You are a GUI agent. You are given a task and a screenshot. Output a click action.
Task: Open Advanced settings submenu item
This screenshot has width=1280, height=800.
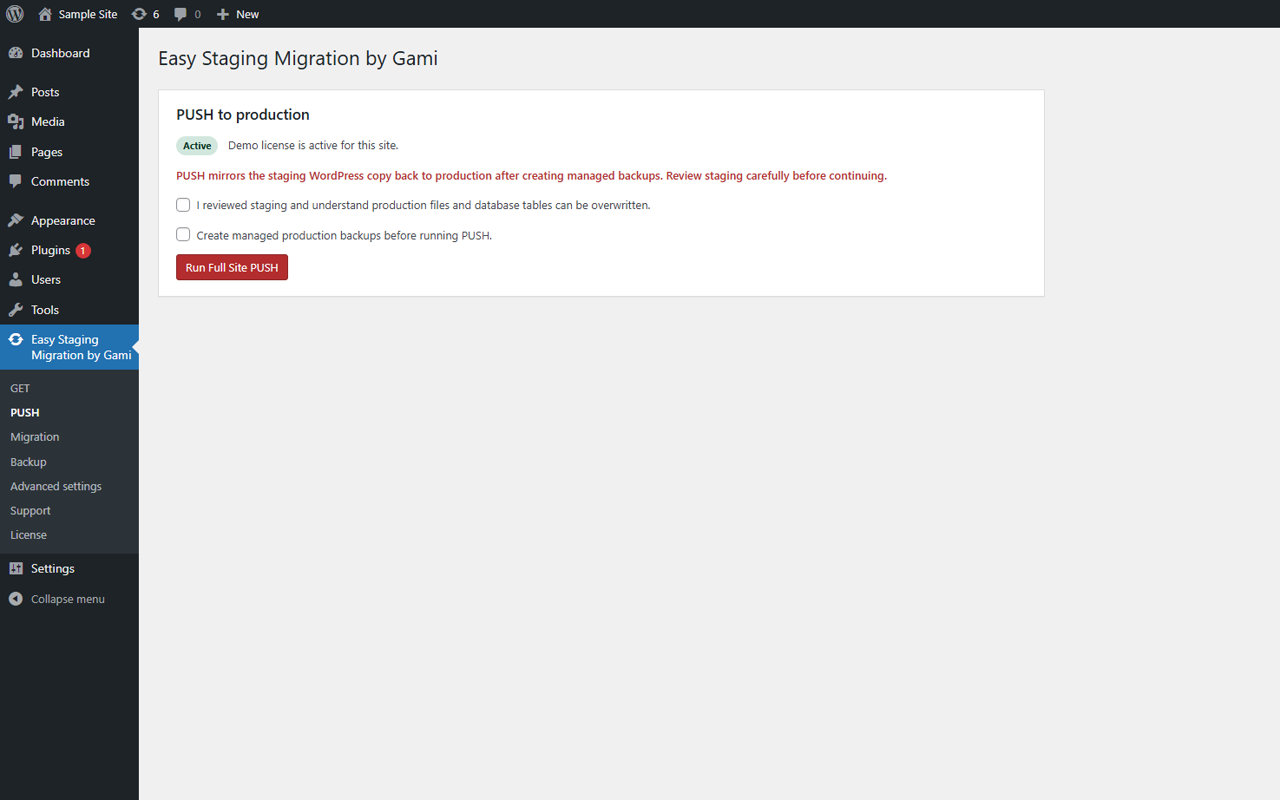(56, 486)
